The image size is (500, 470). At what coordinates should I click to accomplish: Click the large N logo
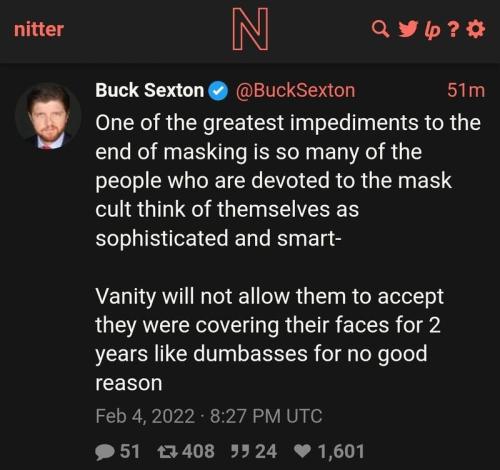pos(250,29)
